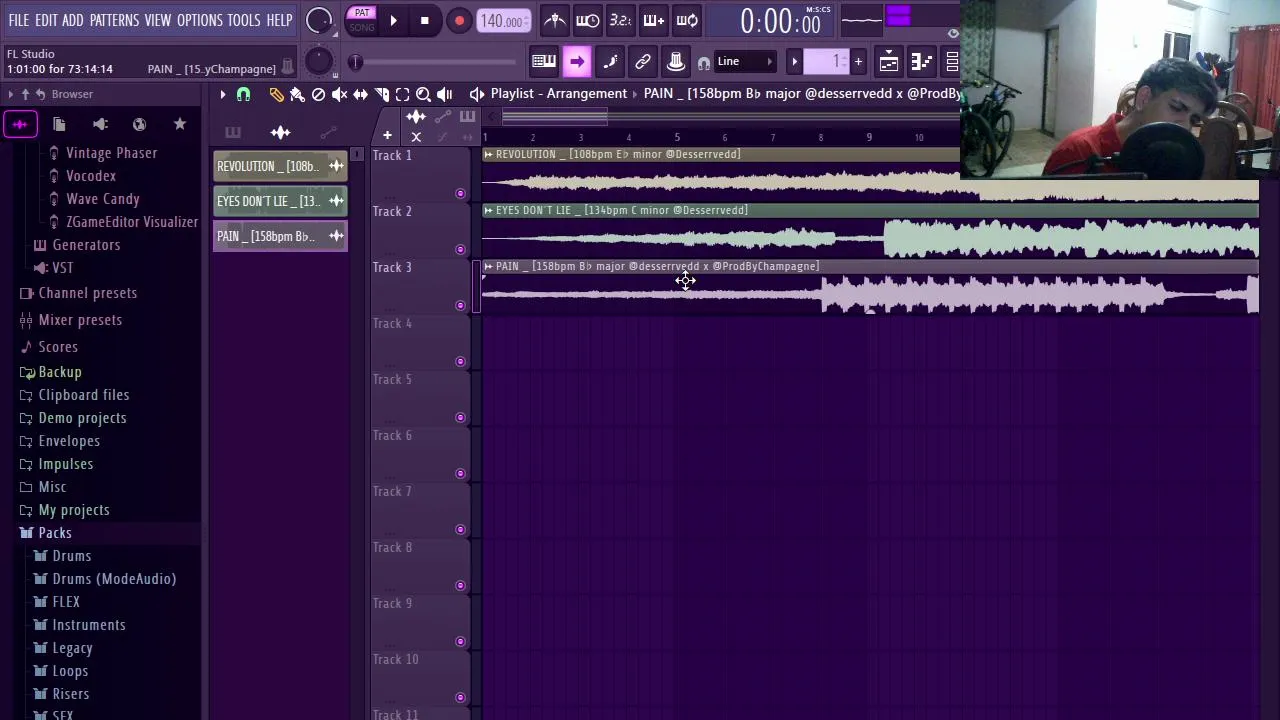This screenshot has width=1280, height=720.
Task: Collapse the Packs folder in browser
Action: [55, 533]
